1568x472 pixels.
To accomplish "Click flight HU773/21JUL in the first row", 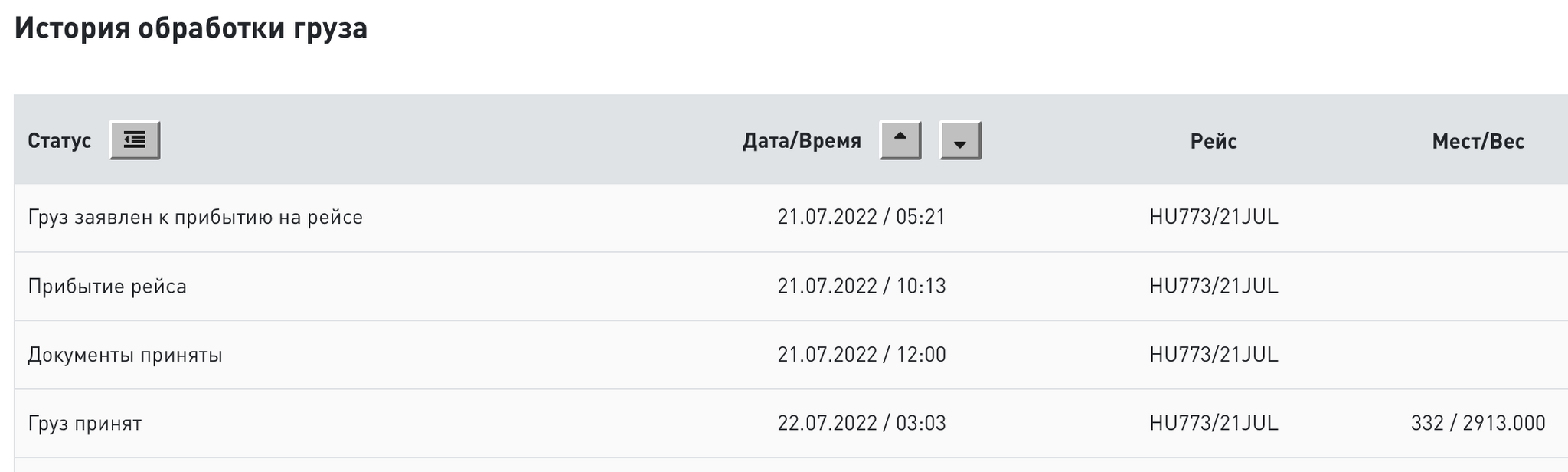I will 1214,217.
